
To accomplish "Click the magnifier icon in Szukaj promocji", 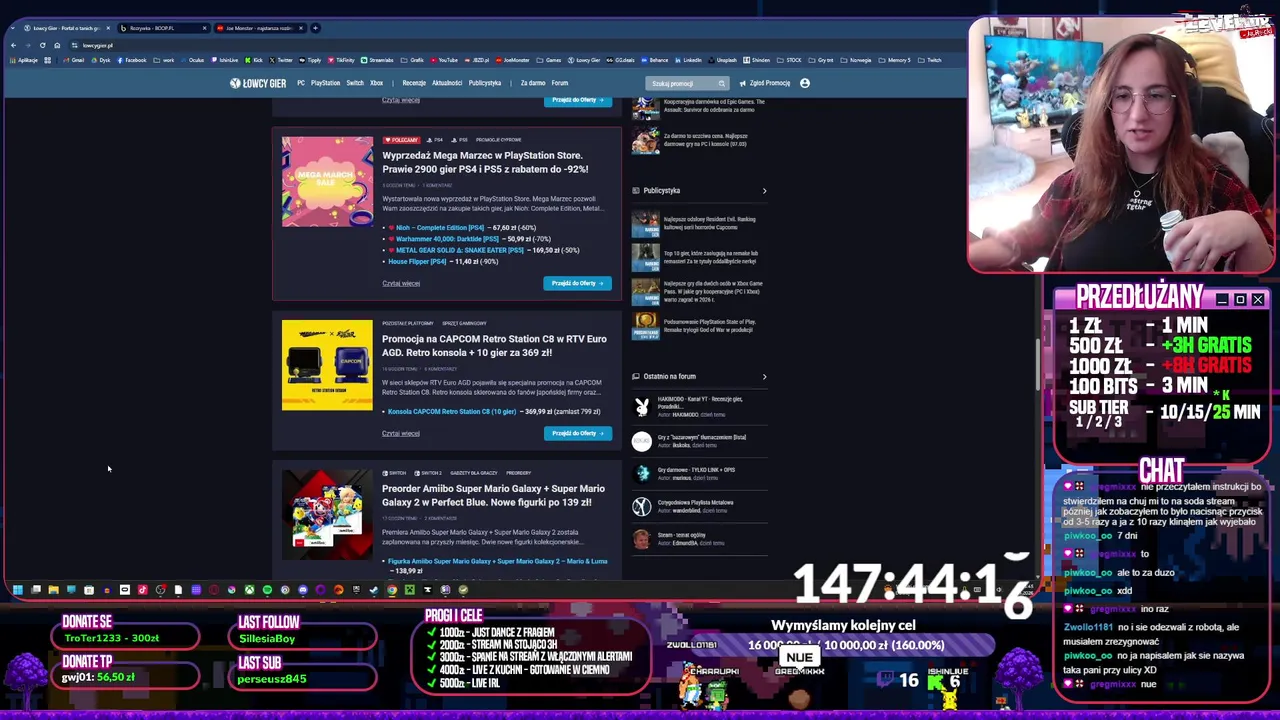I will [721, 84].
